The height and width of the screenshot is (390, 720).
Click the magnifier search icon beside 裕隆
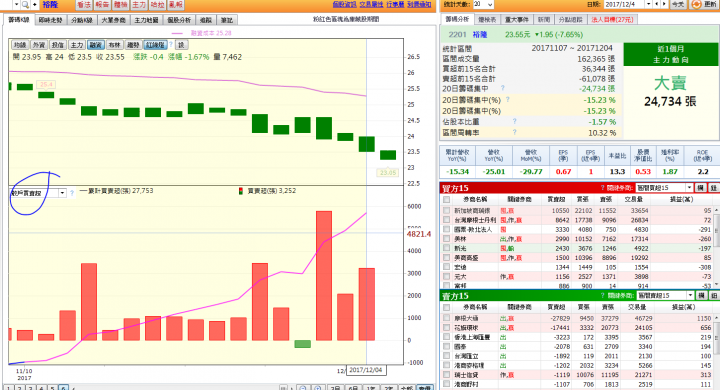coord(25,5)
